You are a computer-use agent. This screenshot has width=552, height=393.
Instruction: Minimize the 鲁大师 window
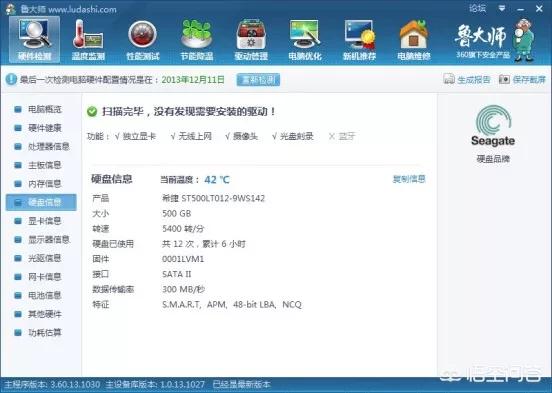(521, 9)
